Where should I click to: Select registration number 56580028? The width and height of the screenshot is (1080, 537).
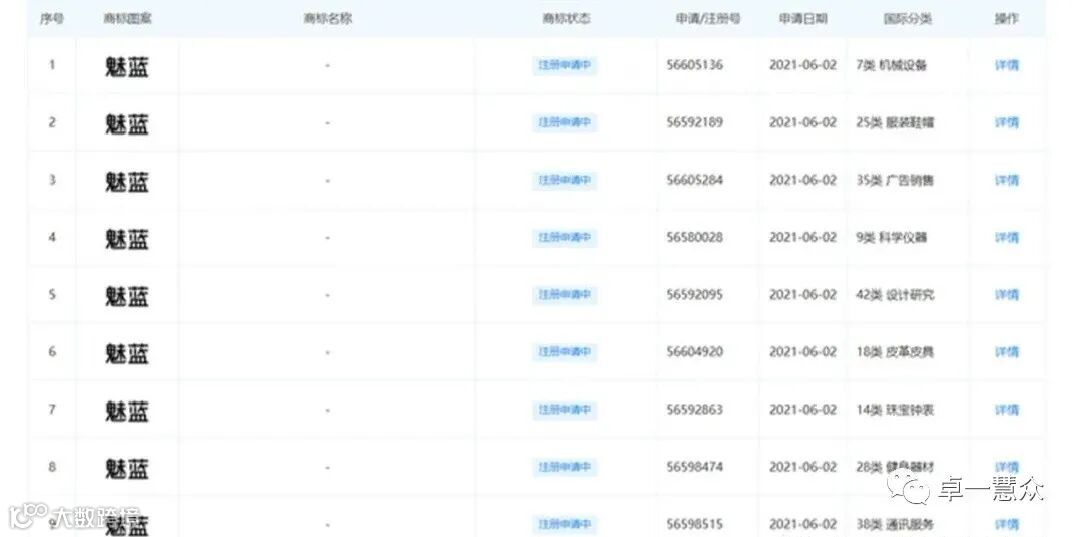pyautogui.click(x=695, y=238)
